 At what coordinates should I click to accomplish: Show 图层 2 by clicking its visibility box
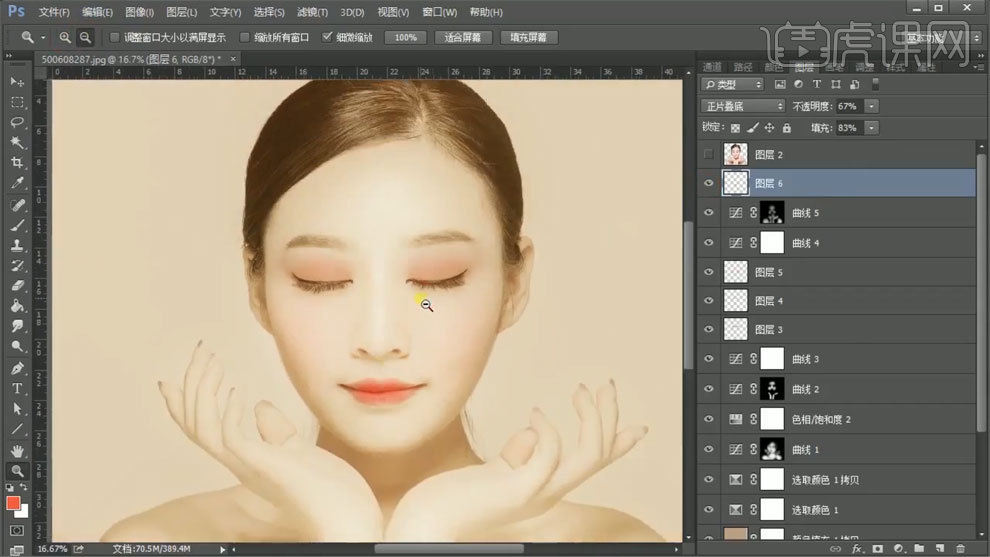(x=708, y=155)
